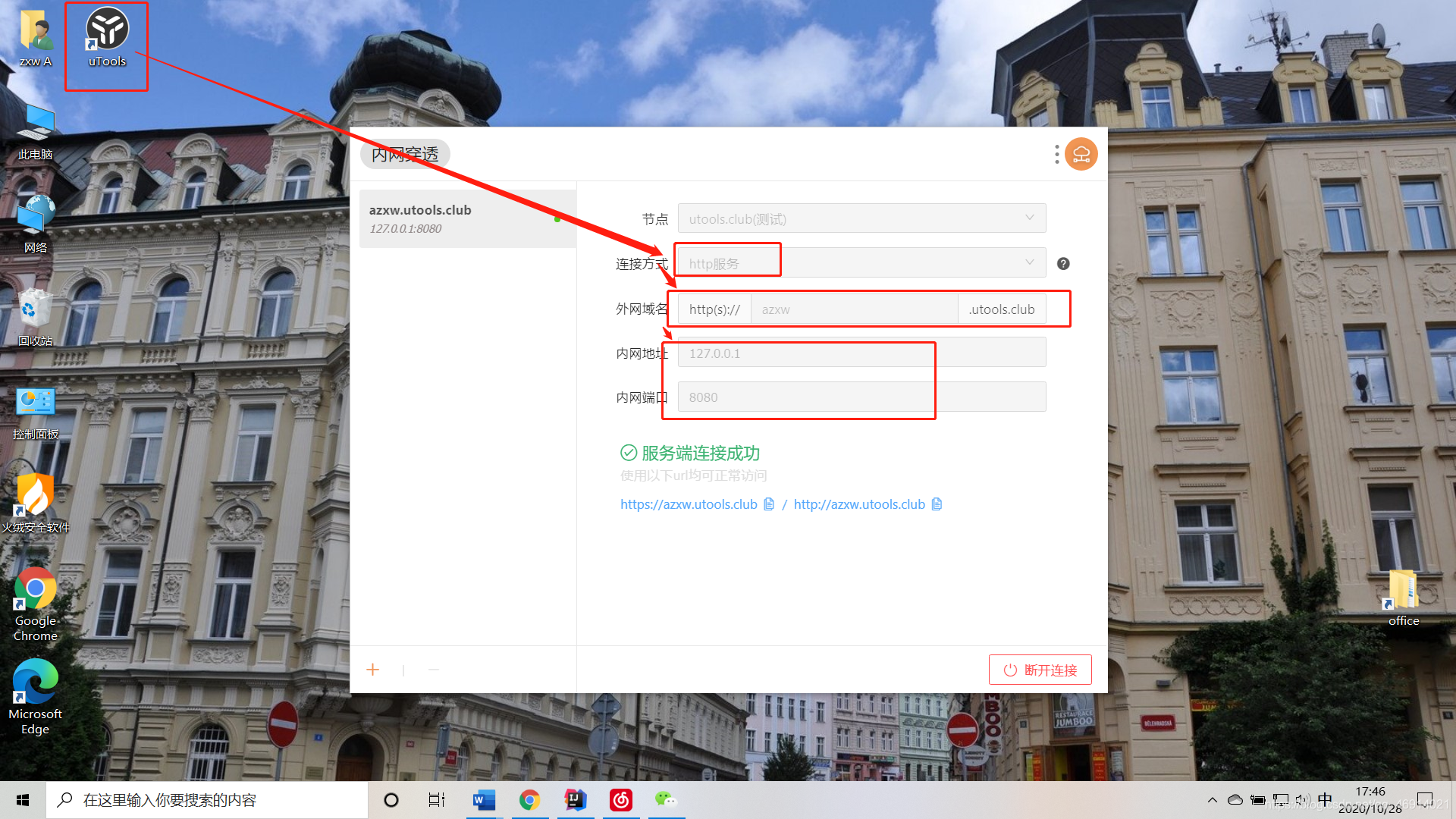Open the office folder shortcut
Image resolution: width=1456 pixels, height=819 pixels.
(x=1403, y=599)
